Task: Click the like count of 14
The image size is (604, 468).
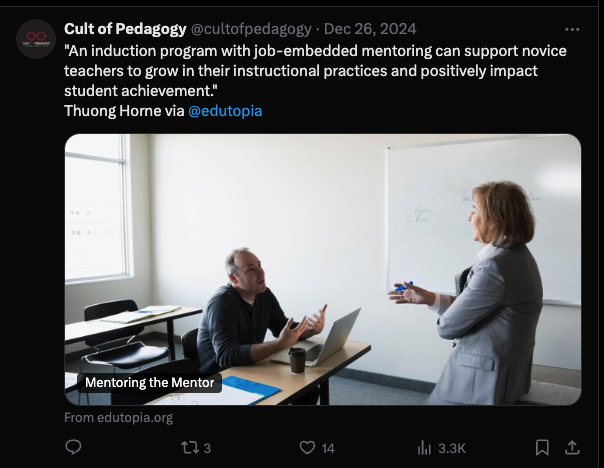Action: pos(328,448)
